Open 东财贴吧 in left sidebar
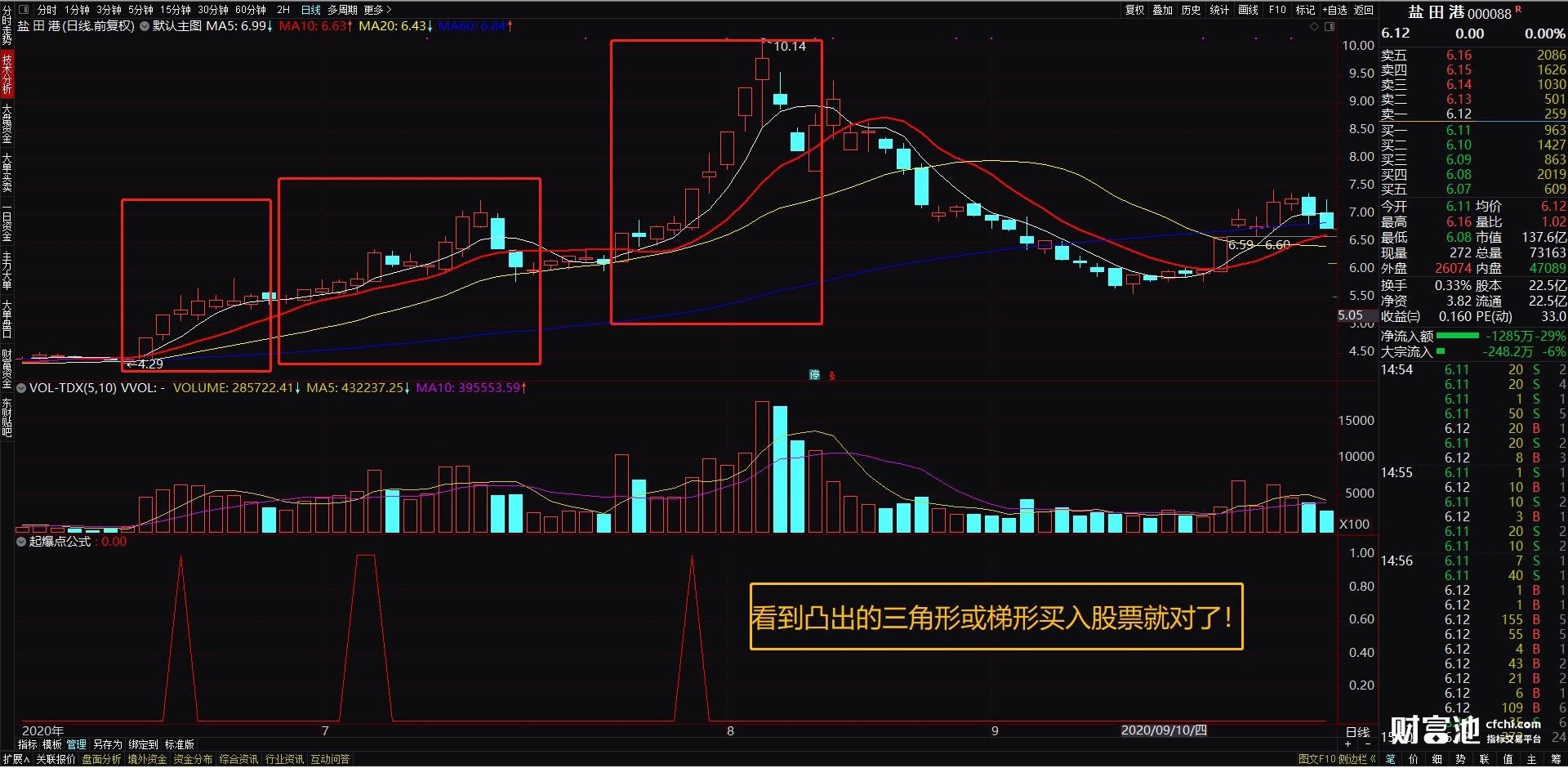 click(x=7, y=417)
